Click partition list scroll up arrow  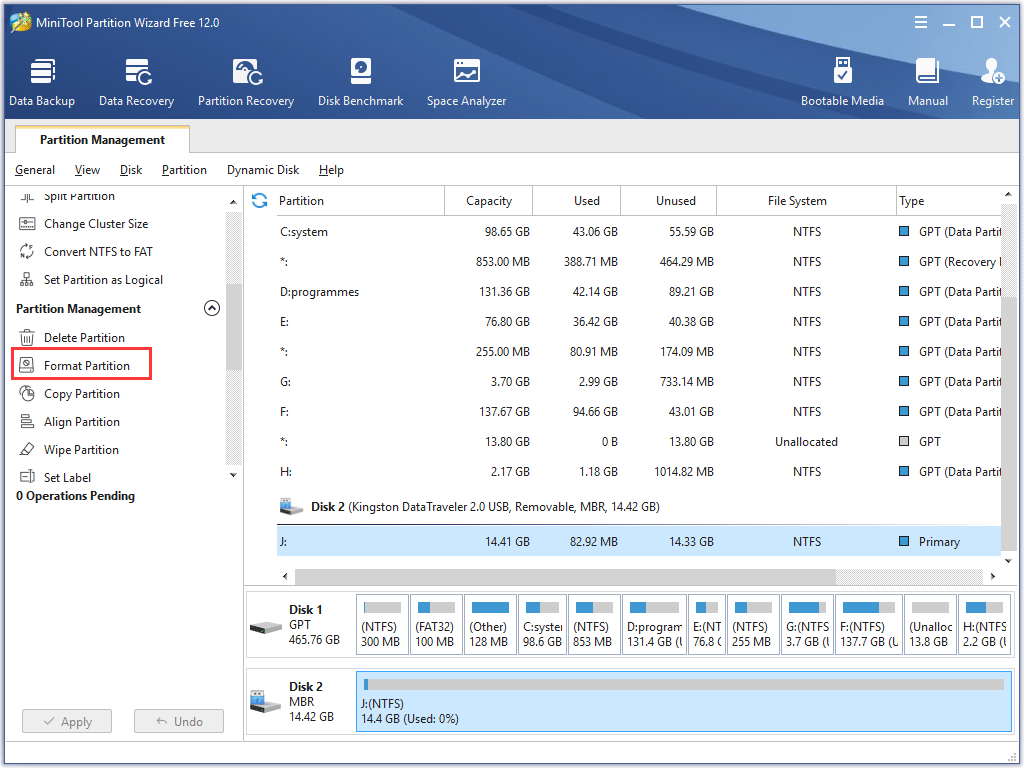point(1008,195)
